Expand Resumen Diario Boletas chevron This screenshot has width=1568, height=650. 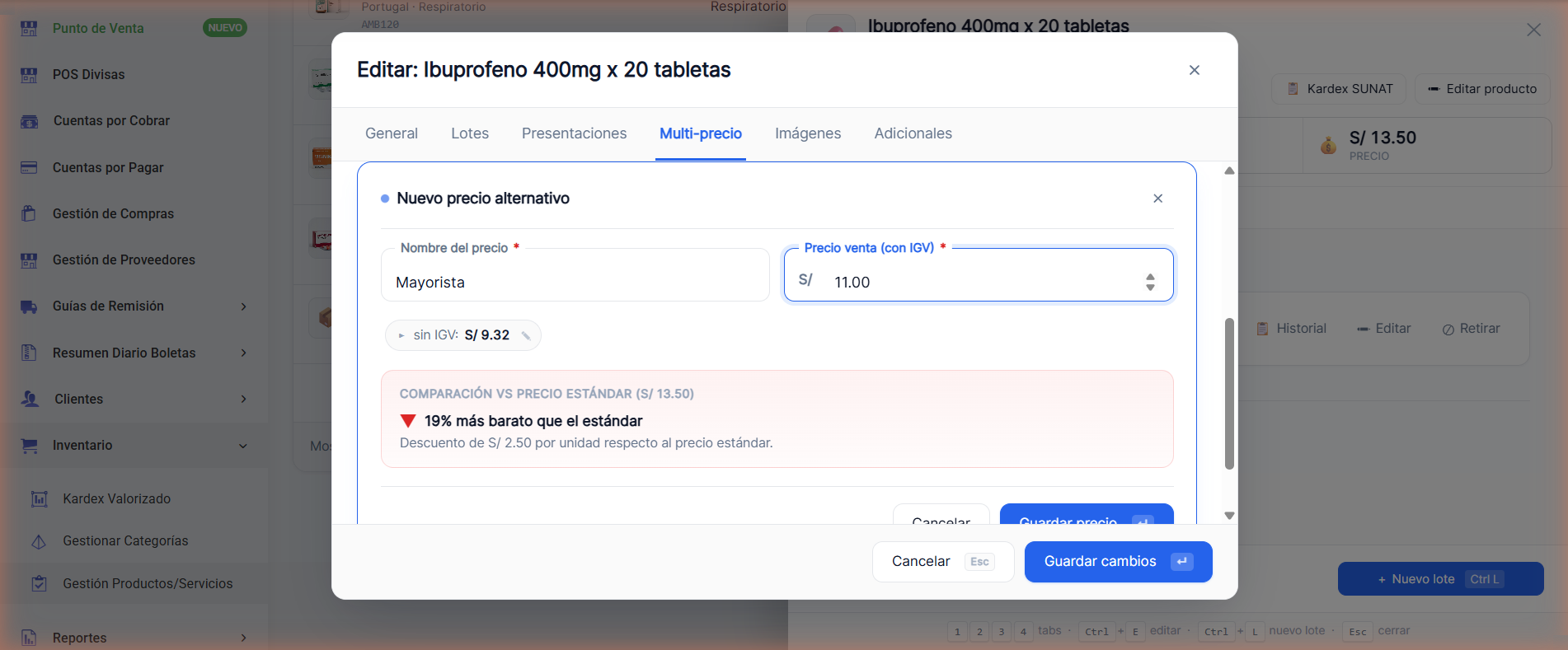[244, 353]
